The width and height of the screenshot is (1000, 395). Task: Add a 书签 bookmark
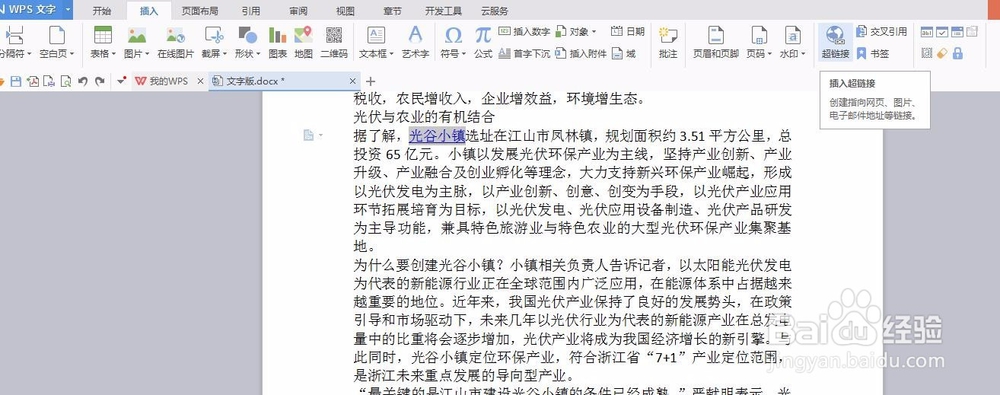(872, 54)
